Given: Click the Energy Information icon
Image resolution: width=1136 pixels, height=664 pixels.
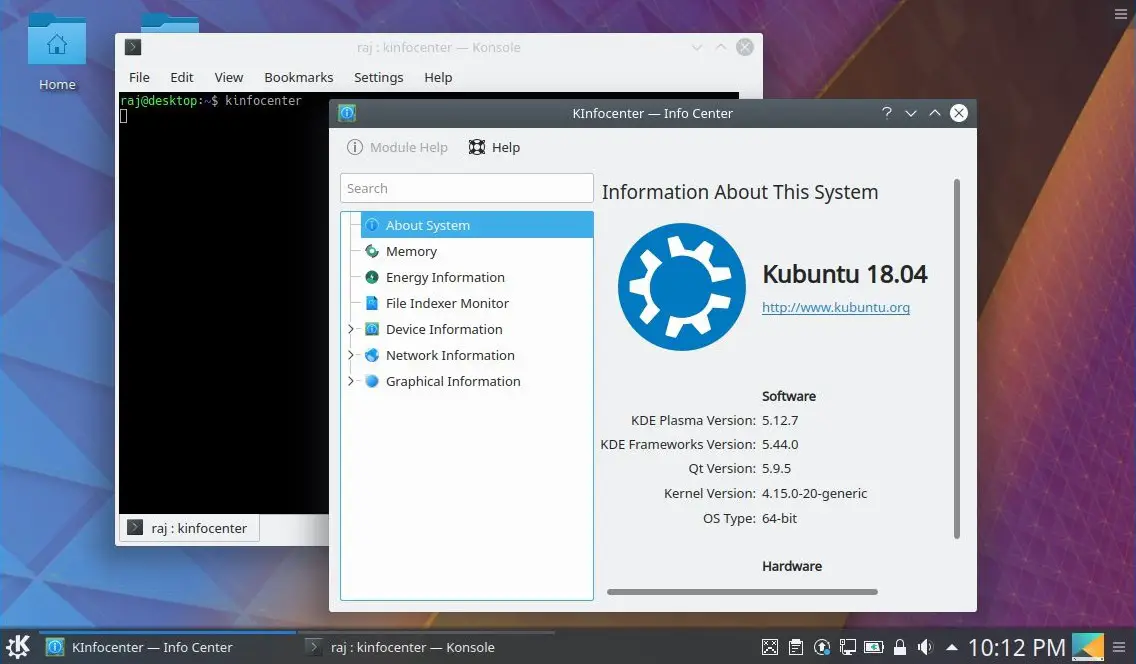Looking at the screenshot, I should click(372, 277).
